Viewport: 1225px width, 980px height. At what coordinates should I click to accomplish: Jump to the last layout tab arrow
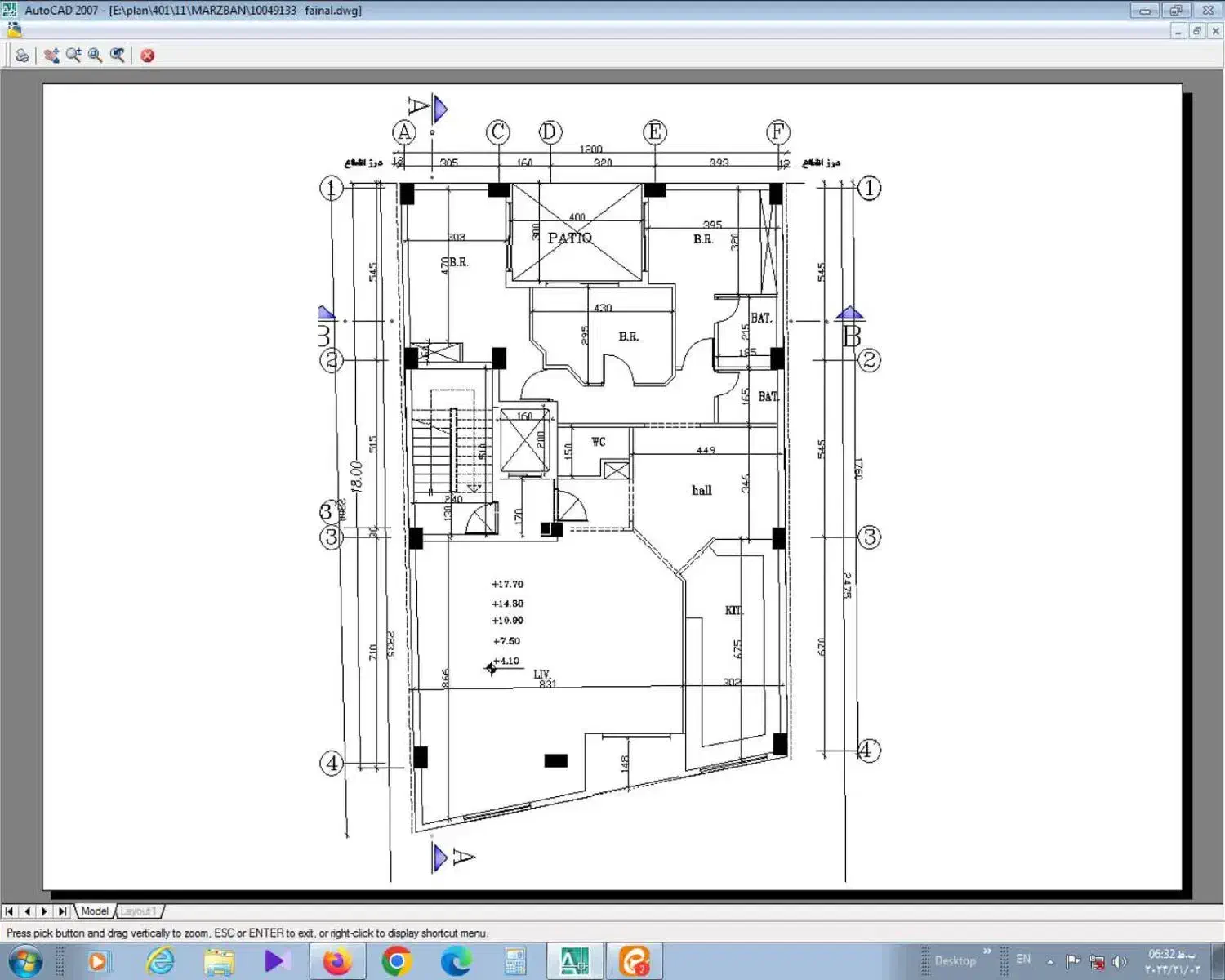[62, 911]
